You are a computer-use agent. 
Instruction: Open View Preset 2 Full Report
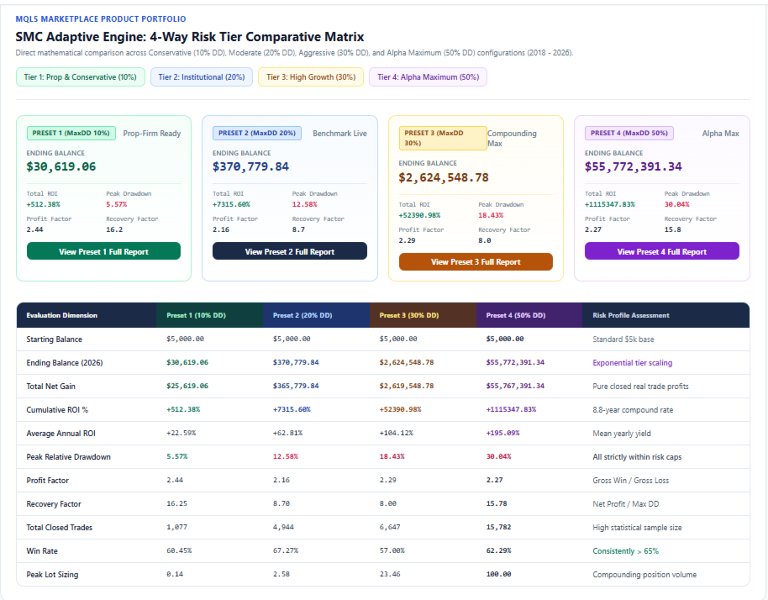289,251
